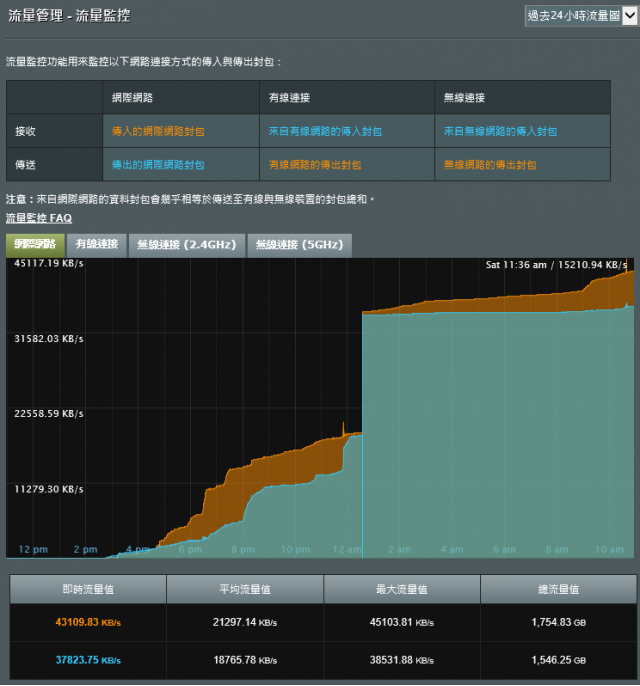
Task: Click the 11279.30 KB/s axis label
Action: coord(49,490)
